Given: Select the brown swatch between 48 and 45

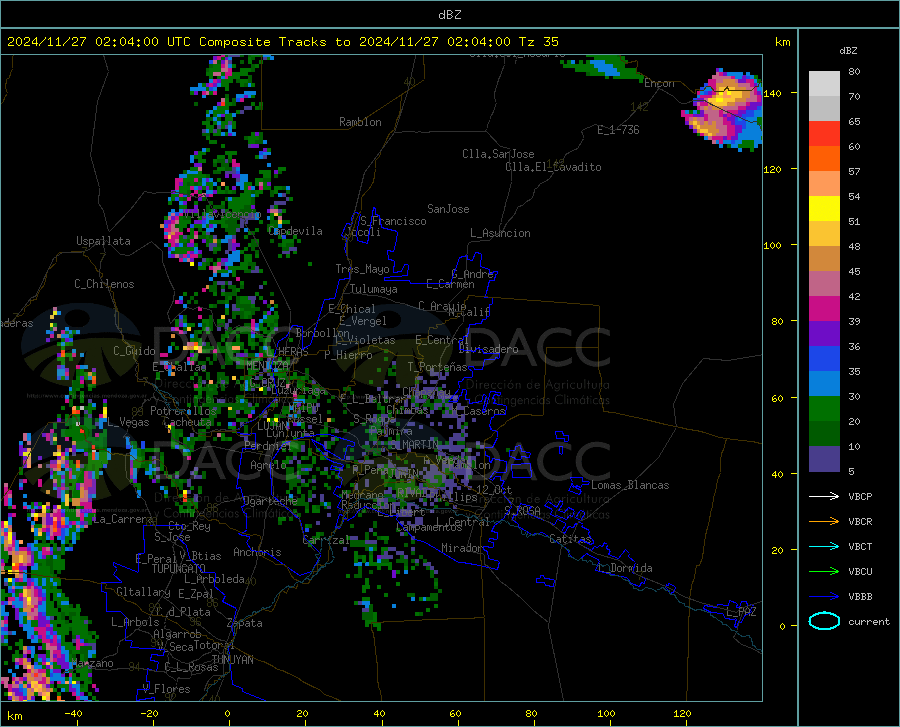Looking at the screenshot, I should coord(824,259).
